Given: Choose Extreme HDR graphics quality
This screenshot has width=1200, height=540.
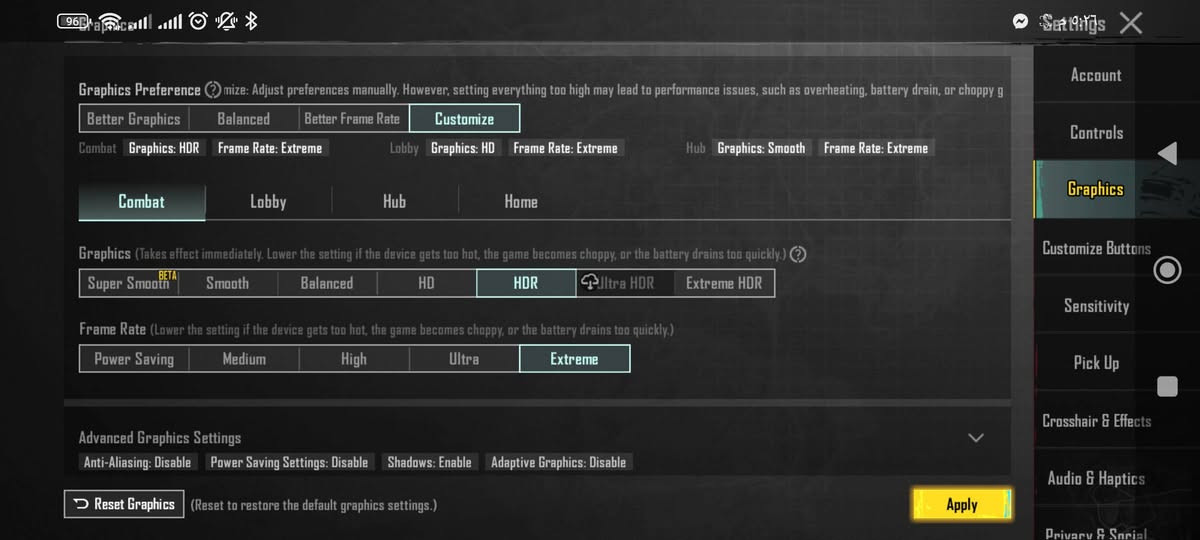Looking at the screenshot, I should [724, 283].
